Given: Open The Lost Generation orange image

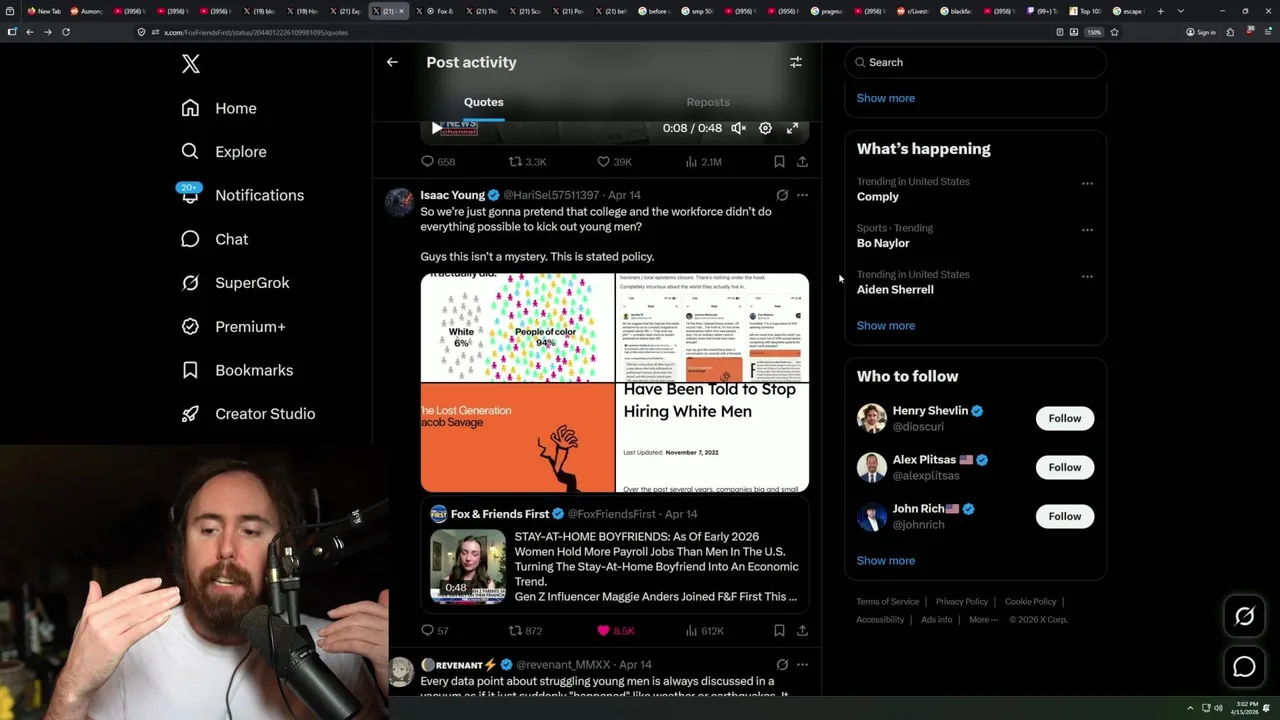Looking at the screenshot, I should point(517,438).
